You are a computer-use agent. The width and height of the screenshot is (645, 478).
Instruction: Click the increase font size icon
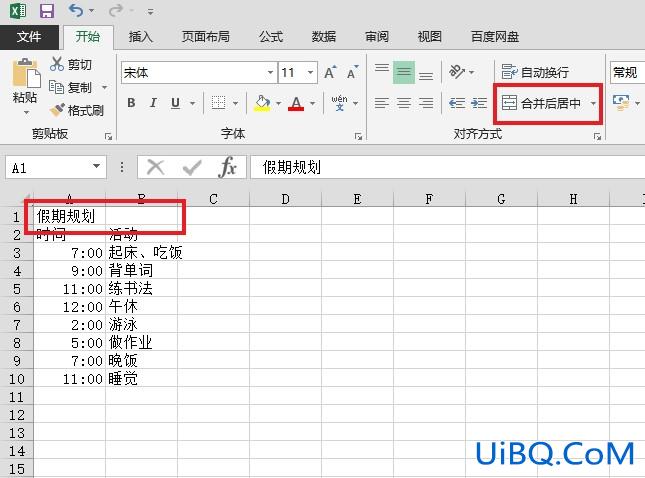click(x=330, y=72)
